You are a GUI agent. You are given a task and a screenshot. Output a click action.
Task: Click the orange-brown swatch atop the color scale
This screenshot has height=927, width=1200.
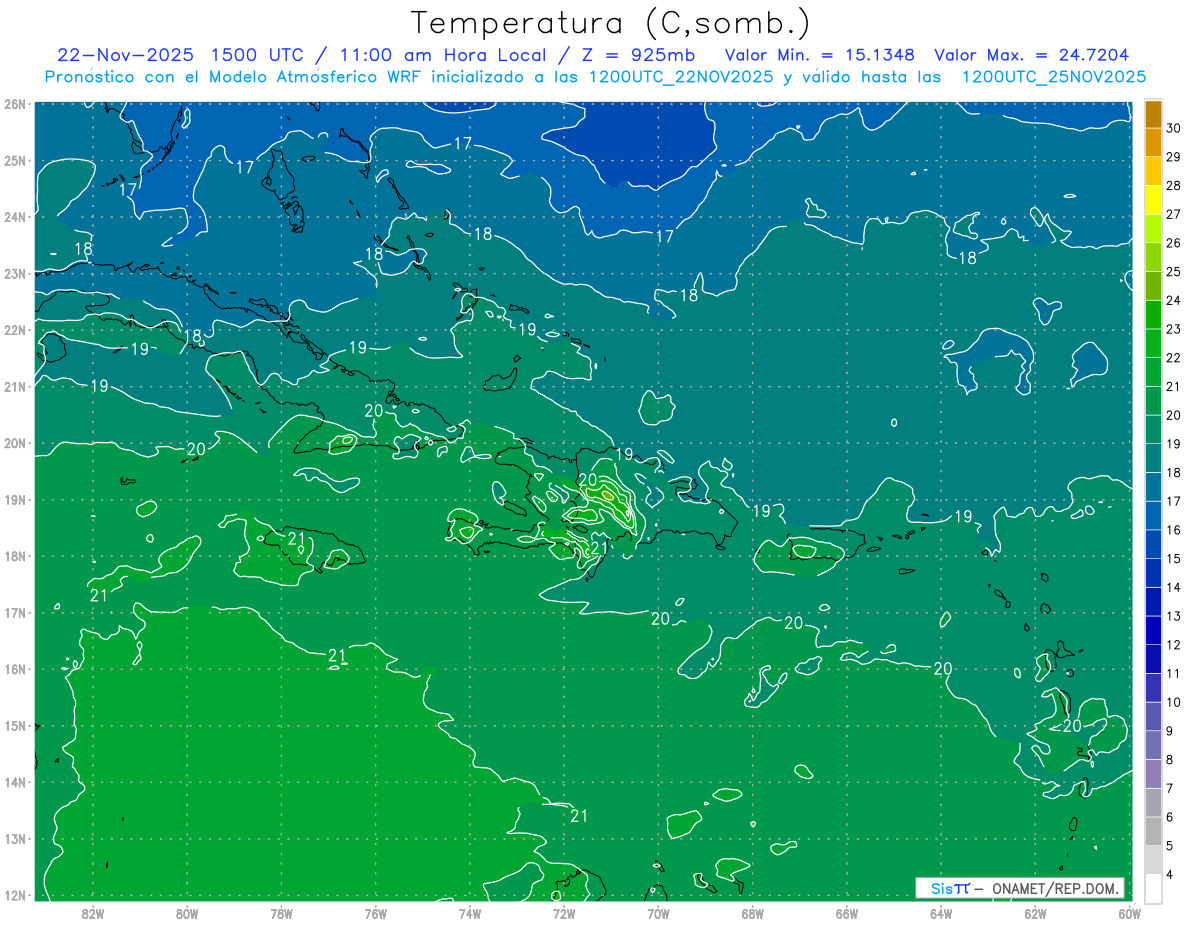[1153, 114]
